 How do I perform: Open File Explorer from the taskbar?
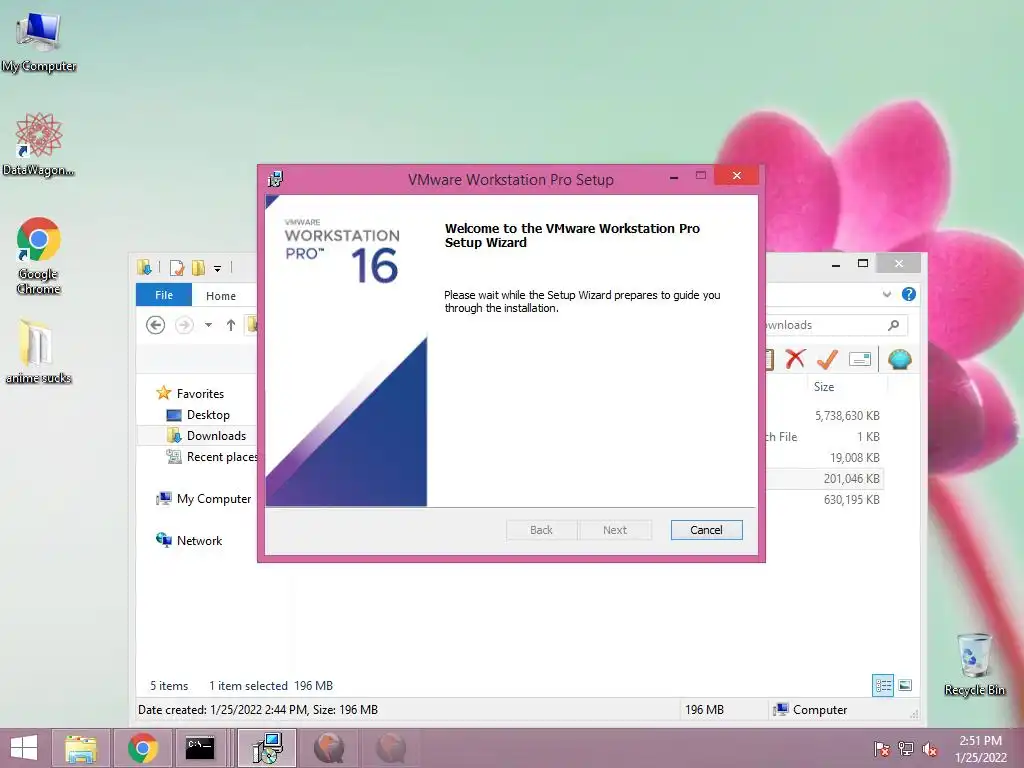coord(80,748)
